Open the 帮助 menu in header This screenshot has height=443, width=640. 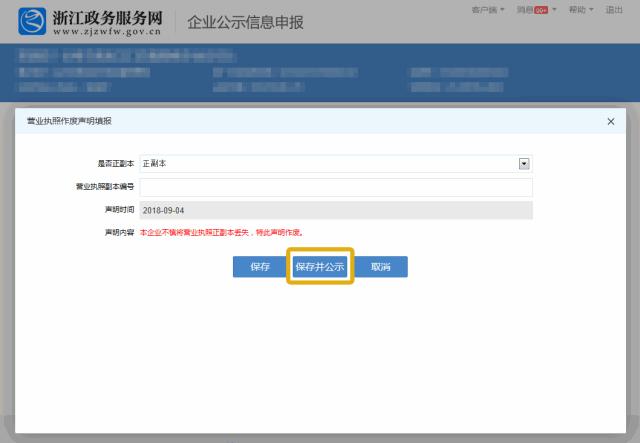tap(581, 10)
